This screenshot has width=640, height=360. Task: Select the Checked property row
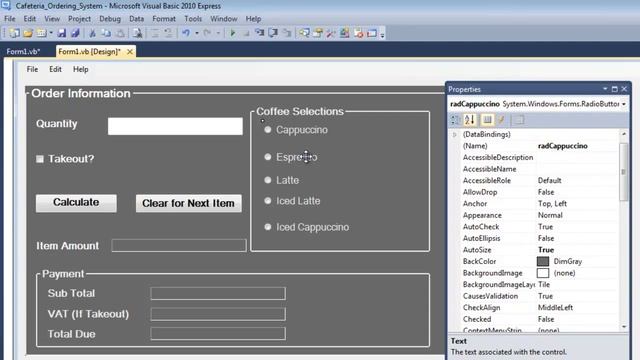[537, 319]
